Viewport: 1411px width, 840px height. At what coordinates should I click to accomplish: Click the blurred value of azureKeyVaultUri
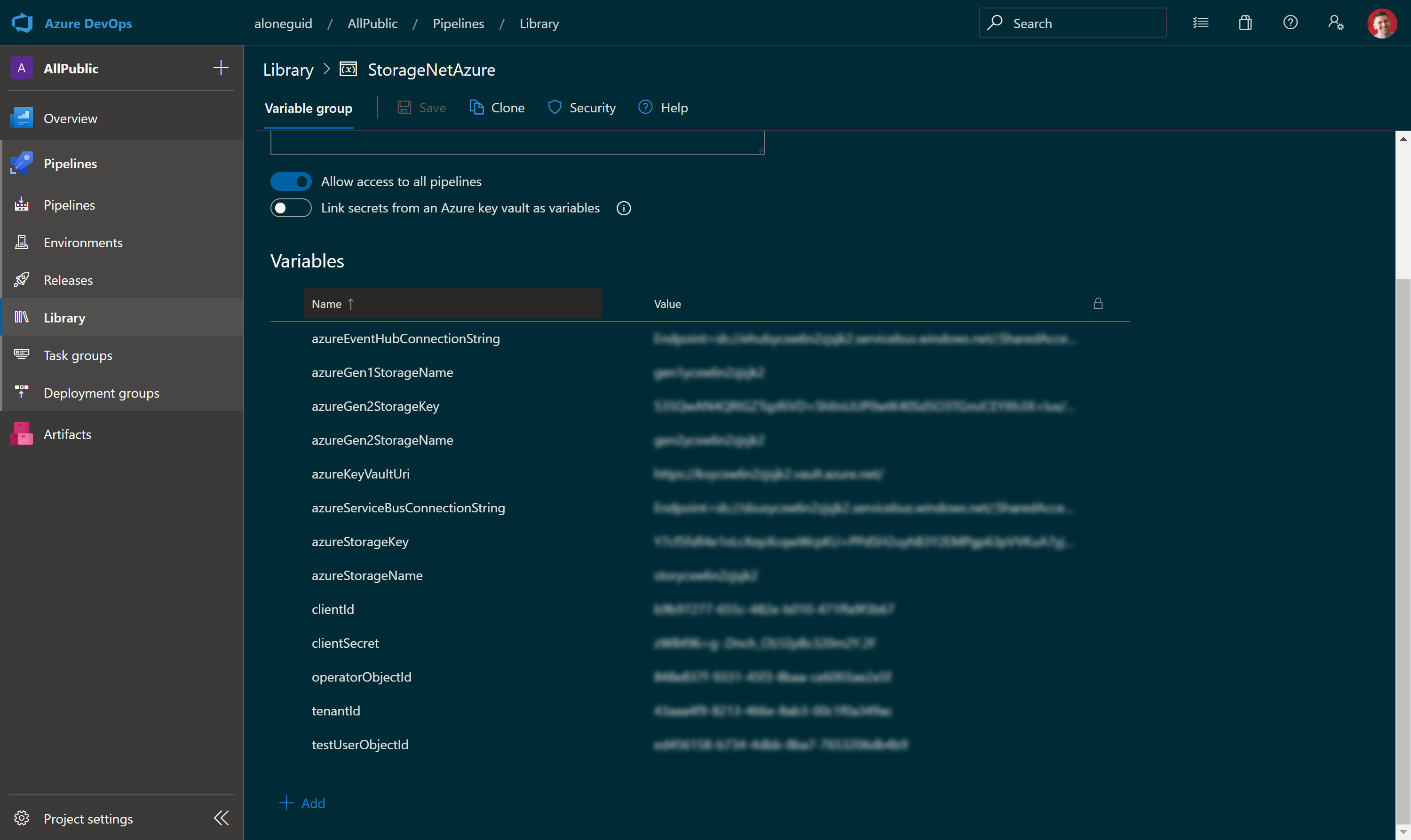(769, 474)
